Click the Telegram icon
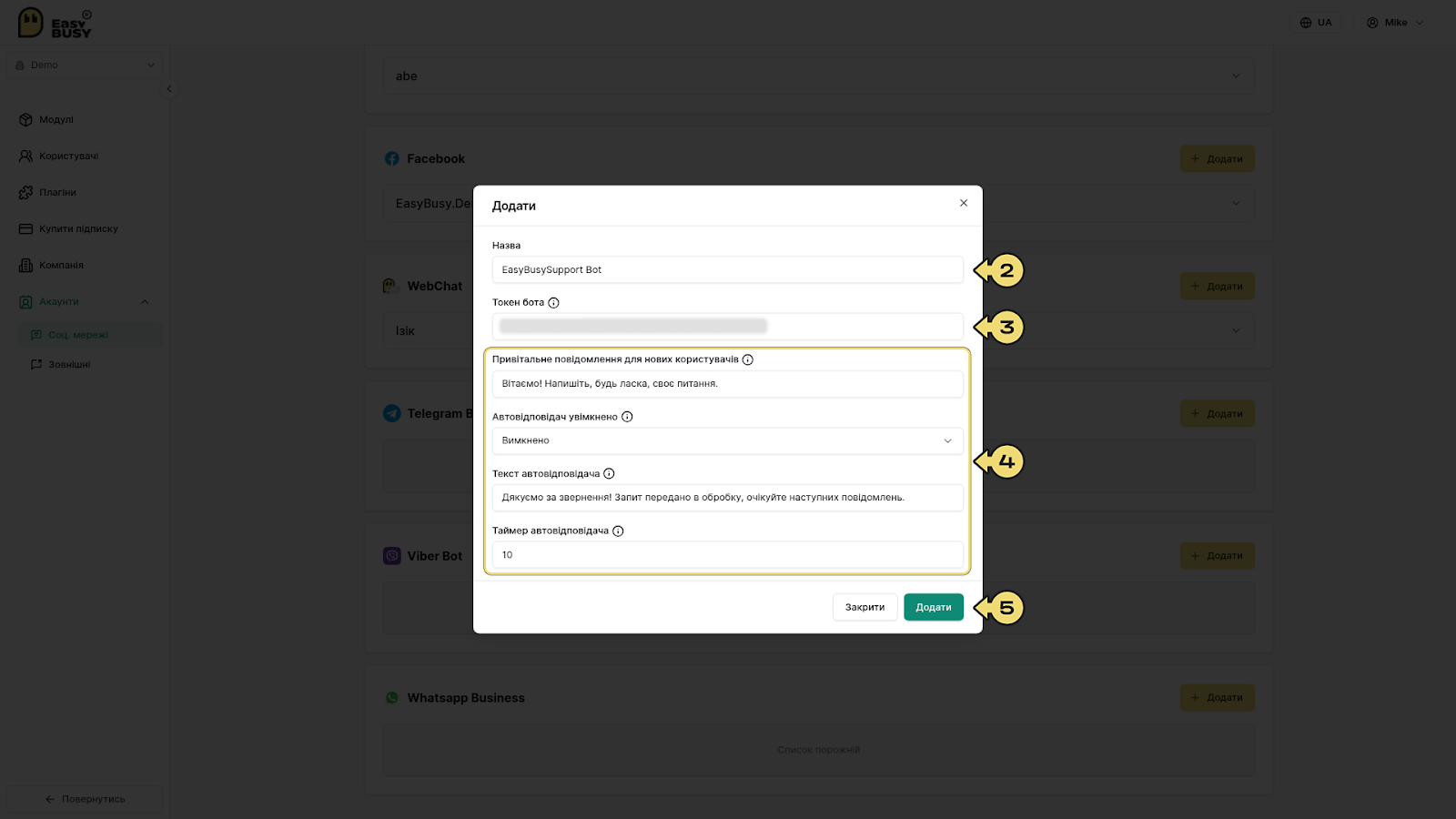 (x=392, y=413)
